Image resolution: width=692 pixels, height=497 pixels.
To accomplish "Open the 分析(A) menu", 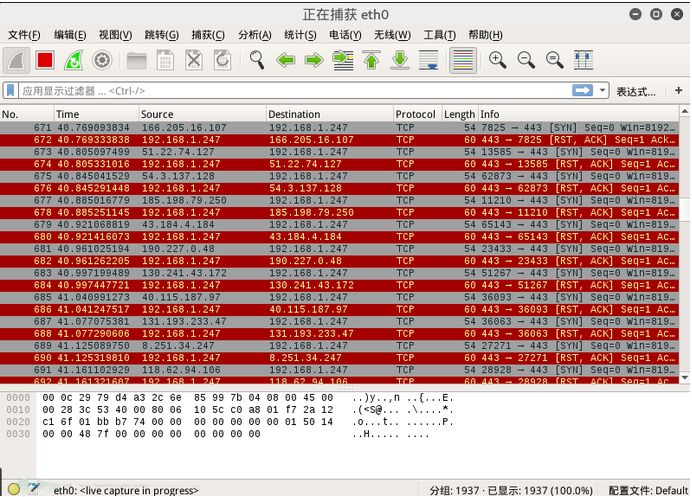I will coord(255,35).
